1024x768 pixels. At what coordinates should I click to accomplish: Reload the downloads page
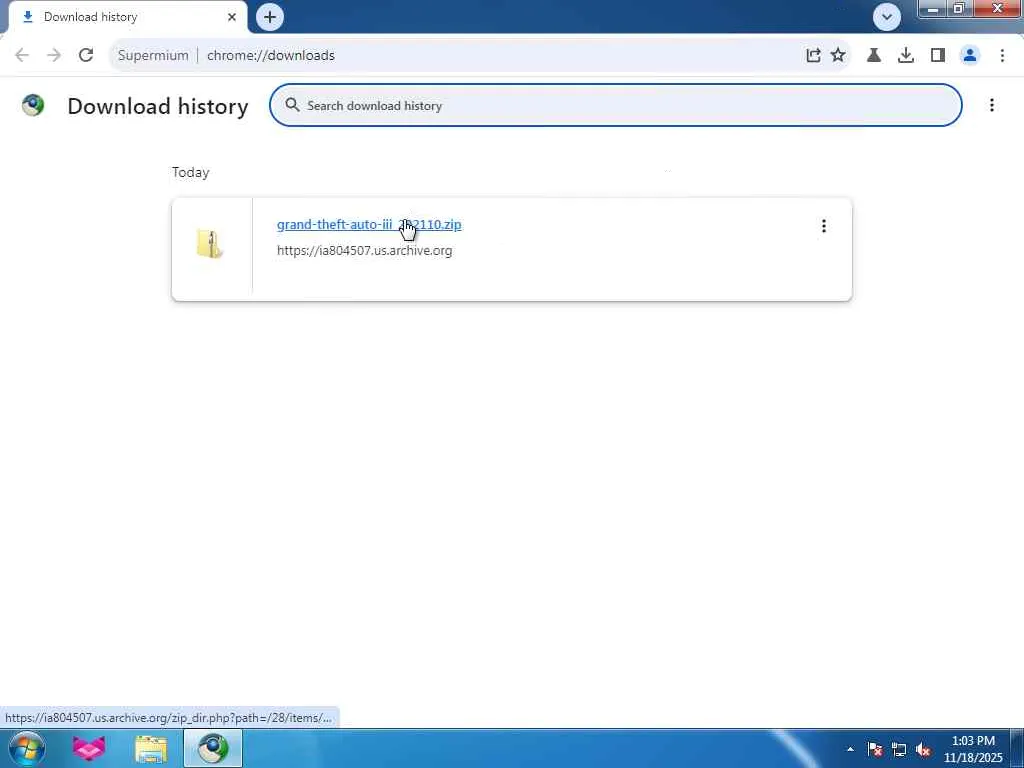[x=86, y=56]
